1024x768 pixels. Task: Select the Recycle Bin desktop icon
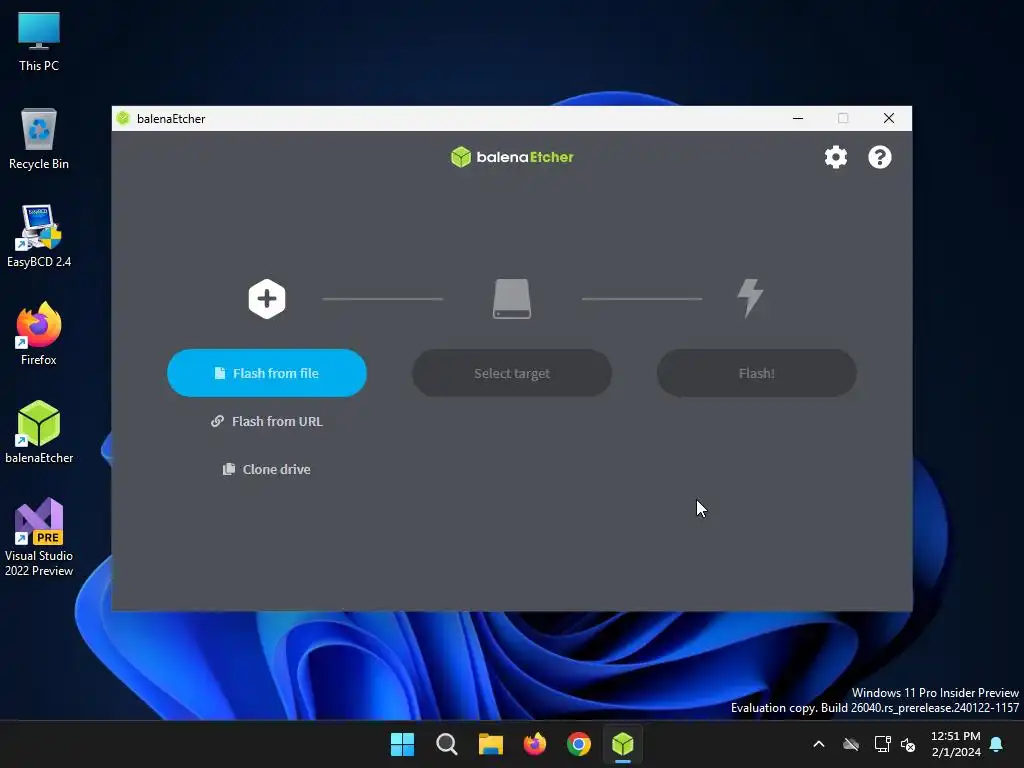[39, 139]
